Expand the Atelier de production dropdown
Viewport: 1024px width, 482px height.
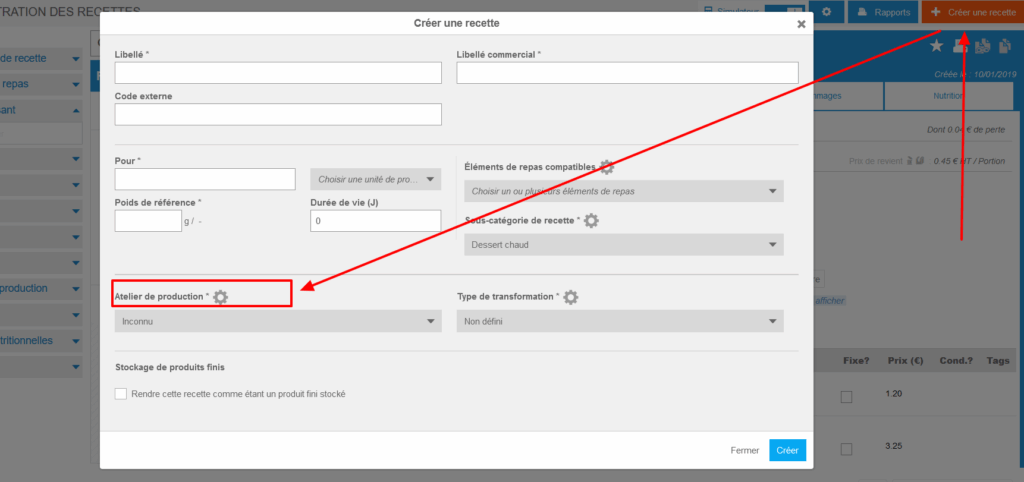coord(278,321)
